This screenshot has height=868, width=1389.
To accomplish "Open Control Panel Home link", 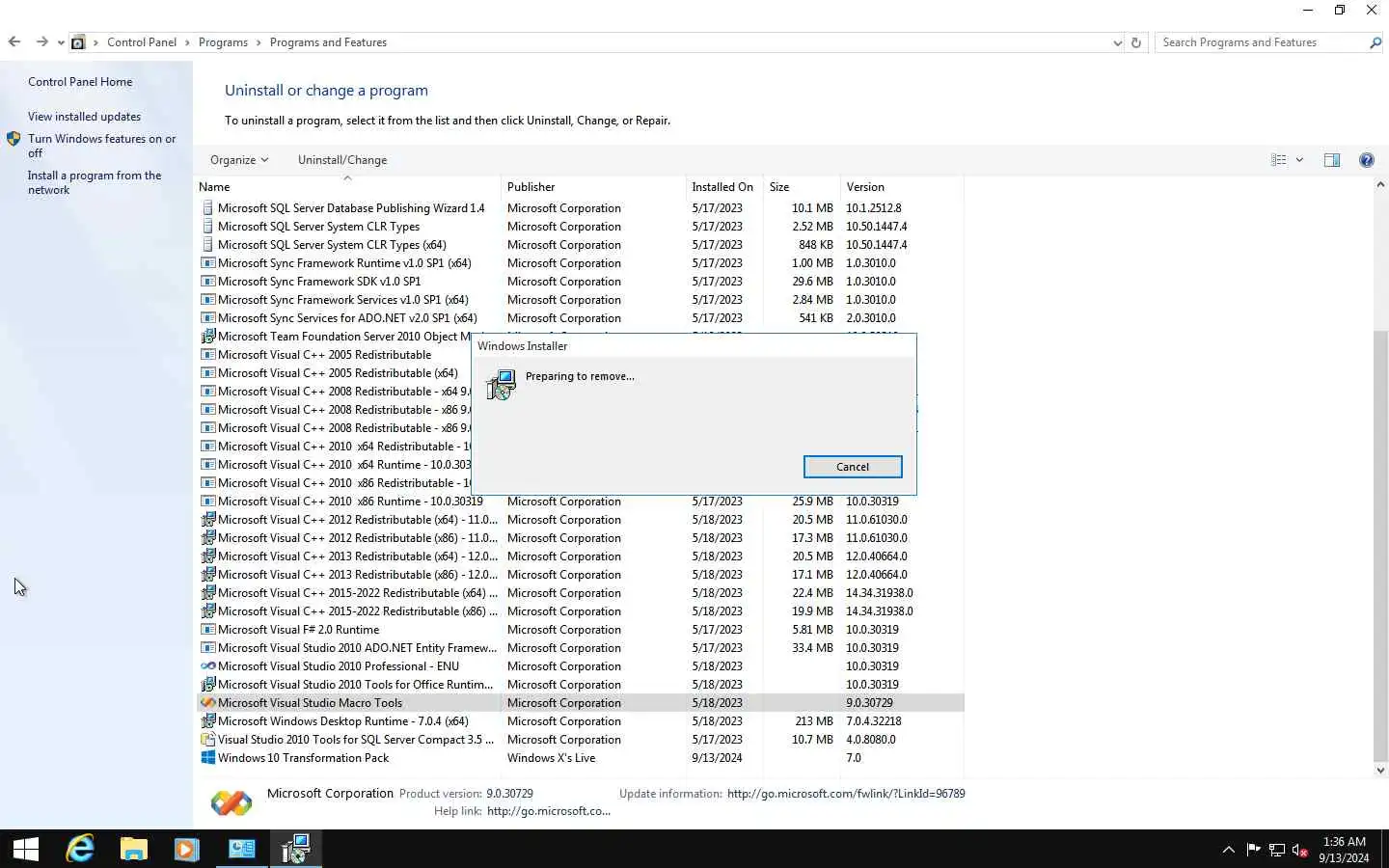I will click(x=80, y=82).
